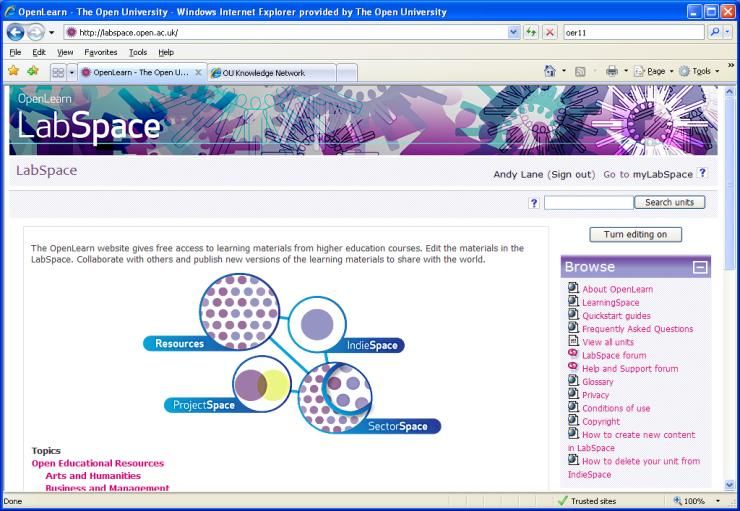The image size is (740, 511).
Task: Open the Tools gear command bar menu
Action: point(699,71)
